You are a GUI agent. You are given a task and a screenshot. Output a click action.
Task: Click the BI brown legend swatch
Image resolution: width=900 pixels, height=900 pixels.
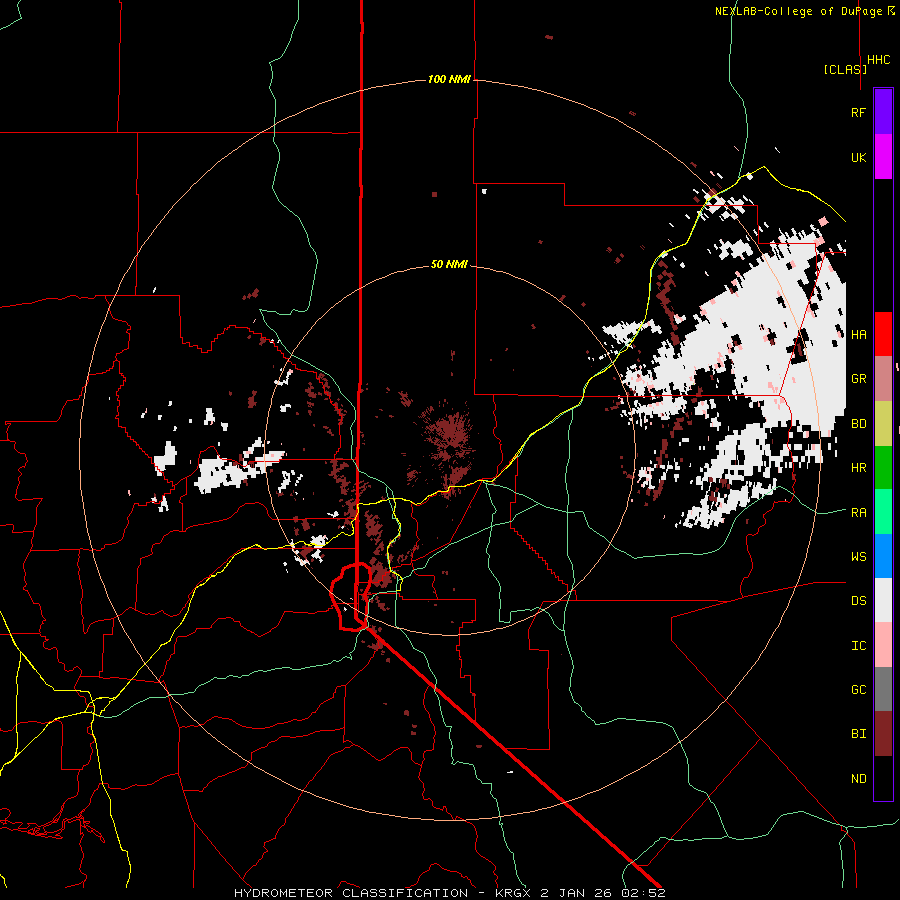tap(883, 734)
